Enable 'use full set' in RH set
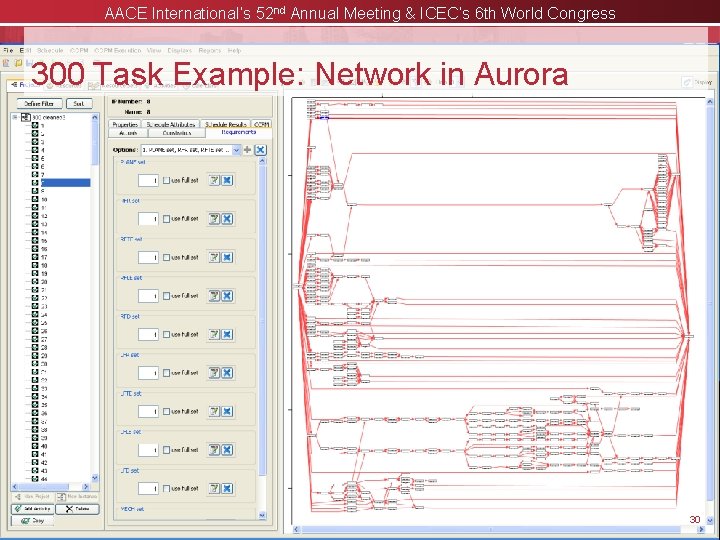720x540 pixels. [x=166, y=219]
